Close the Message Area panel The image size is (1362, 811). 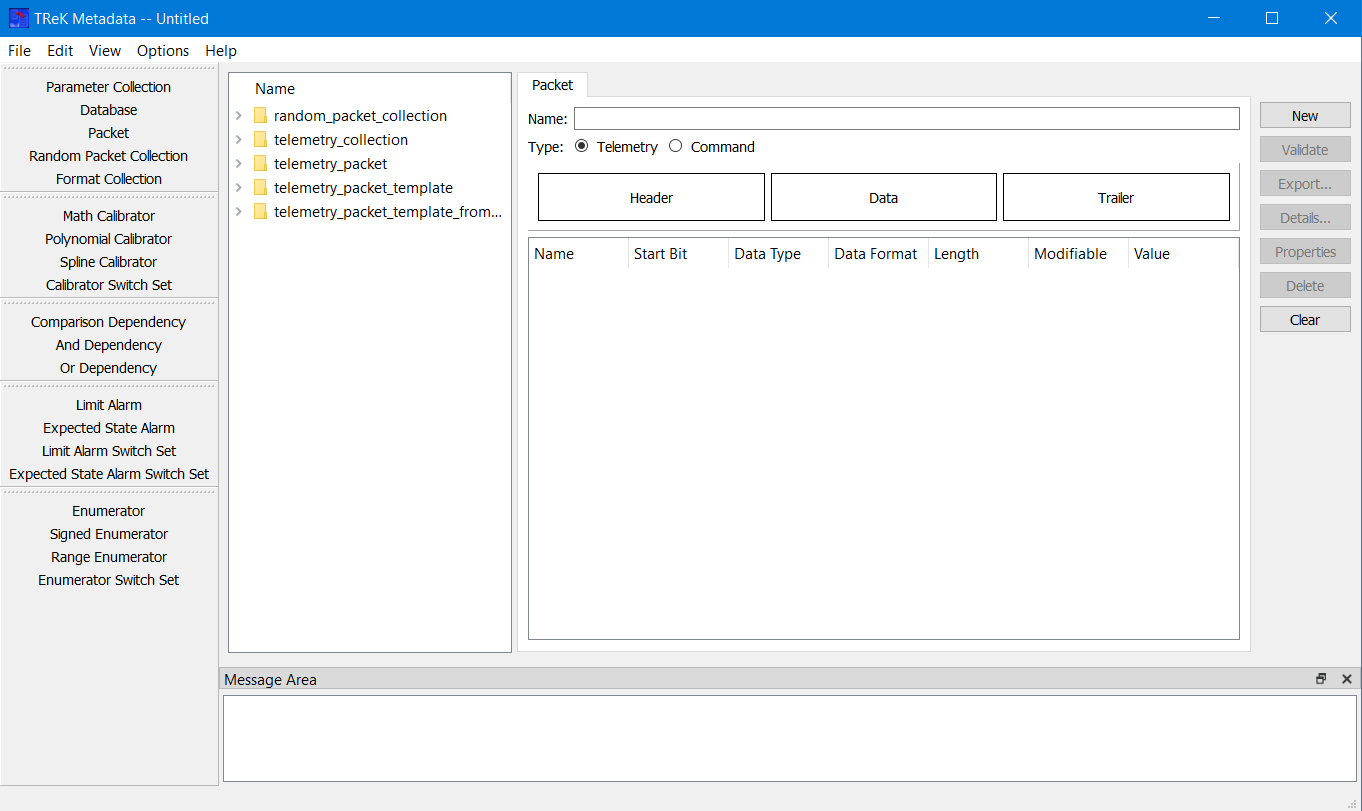tap(1346, 679)
